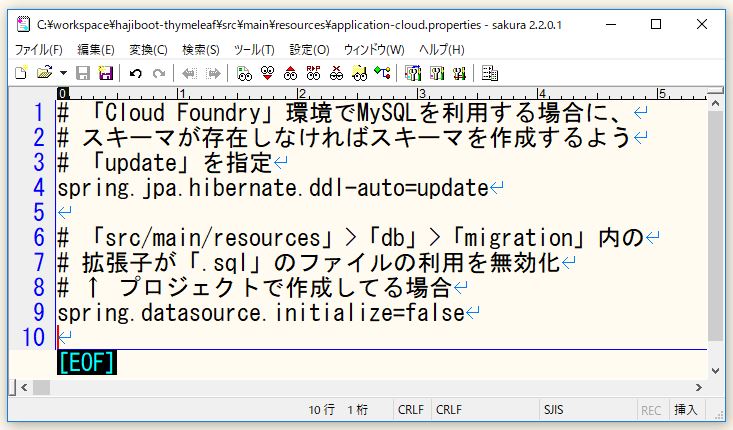Click the split box above vertical scrollbar
The height and width of the screenshot is (430, 733).
(715, 90)
